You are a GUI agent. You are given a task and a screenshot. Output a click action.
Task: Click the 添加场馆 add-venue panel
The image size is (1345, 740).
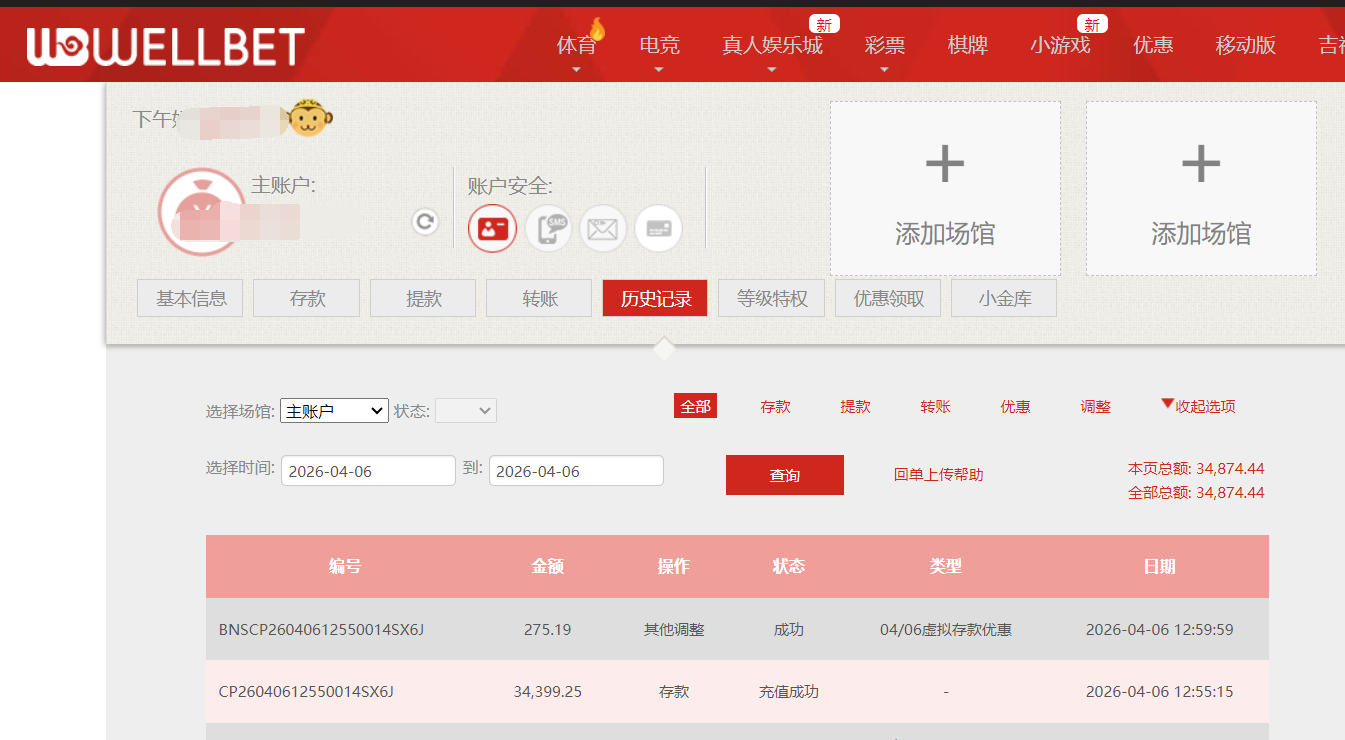coord(944,188)
